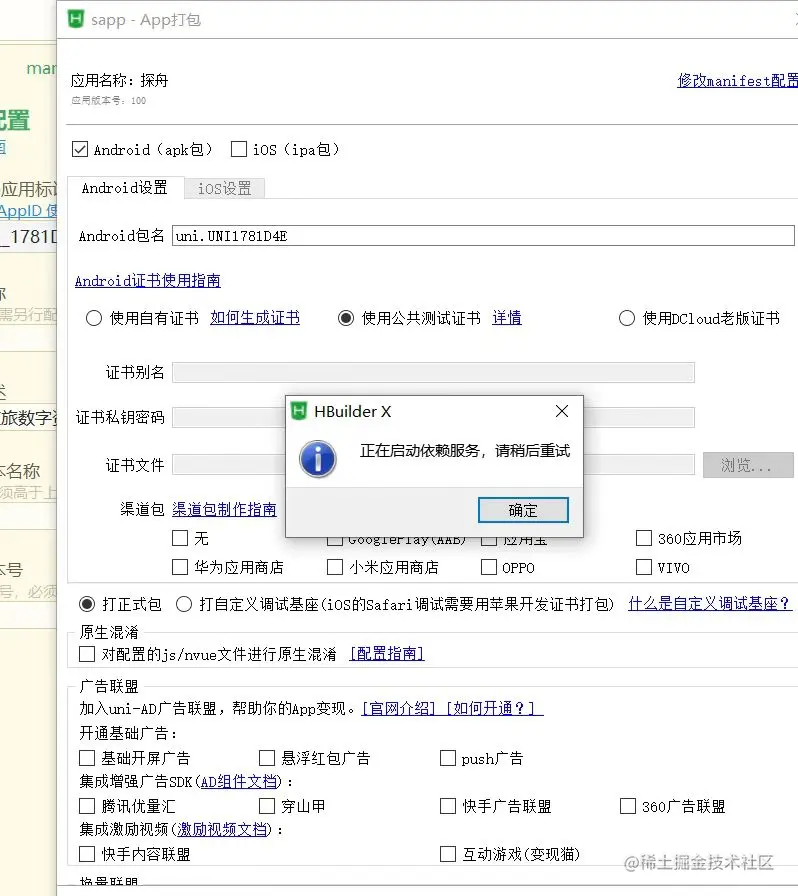Viewport: 798px width, 896px height.
Task: Click the 应用名称: 探舟 text
Action: tap(119, 81)
